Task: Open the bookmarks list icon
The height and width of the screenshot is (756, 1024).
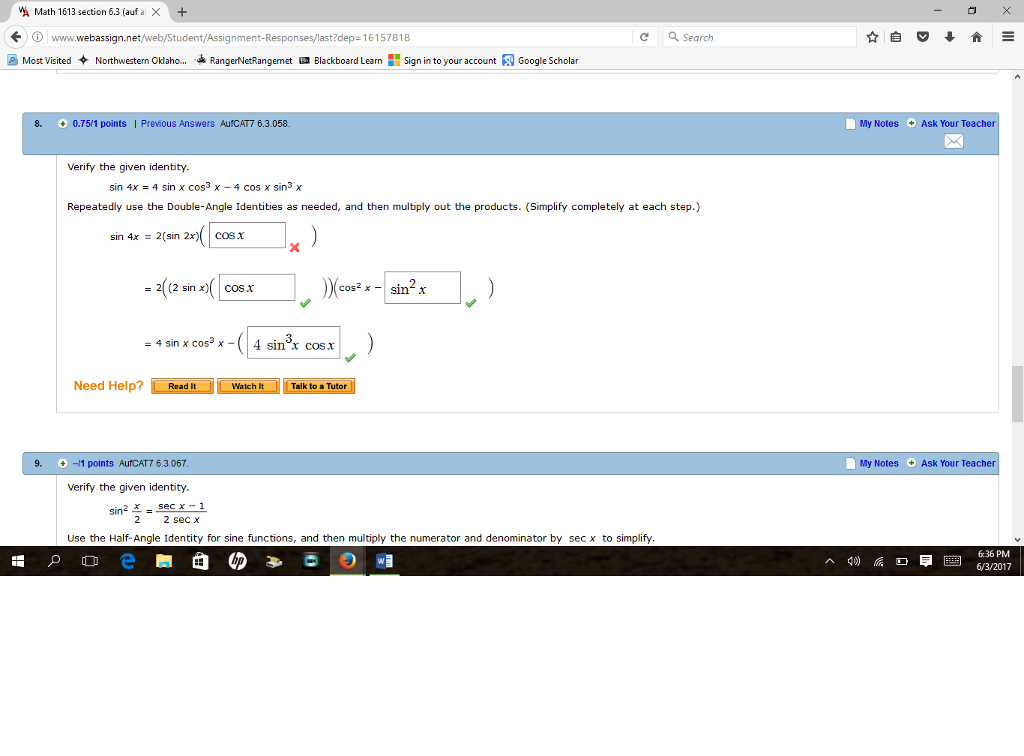Action: pyautogui.click(x=896, y=37)
